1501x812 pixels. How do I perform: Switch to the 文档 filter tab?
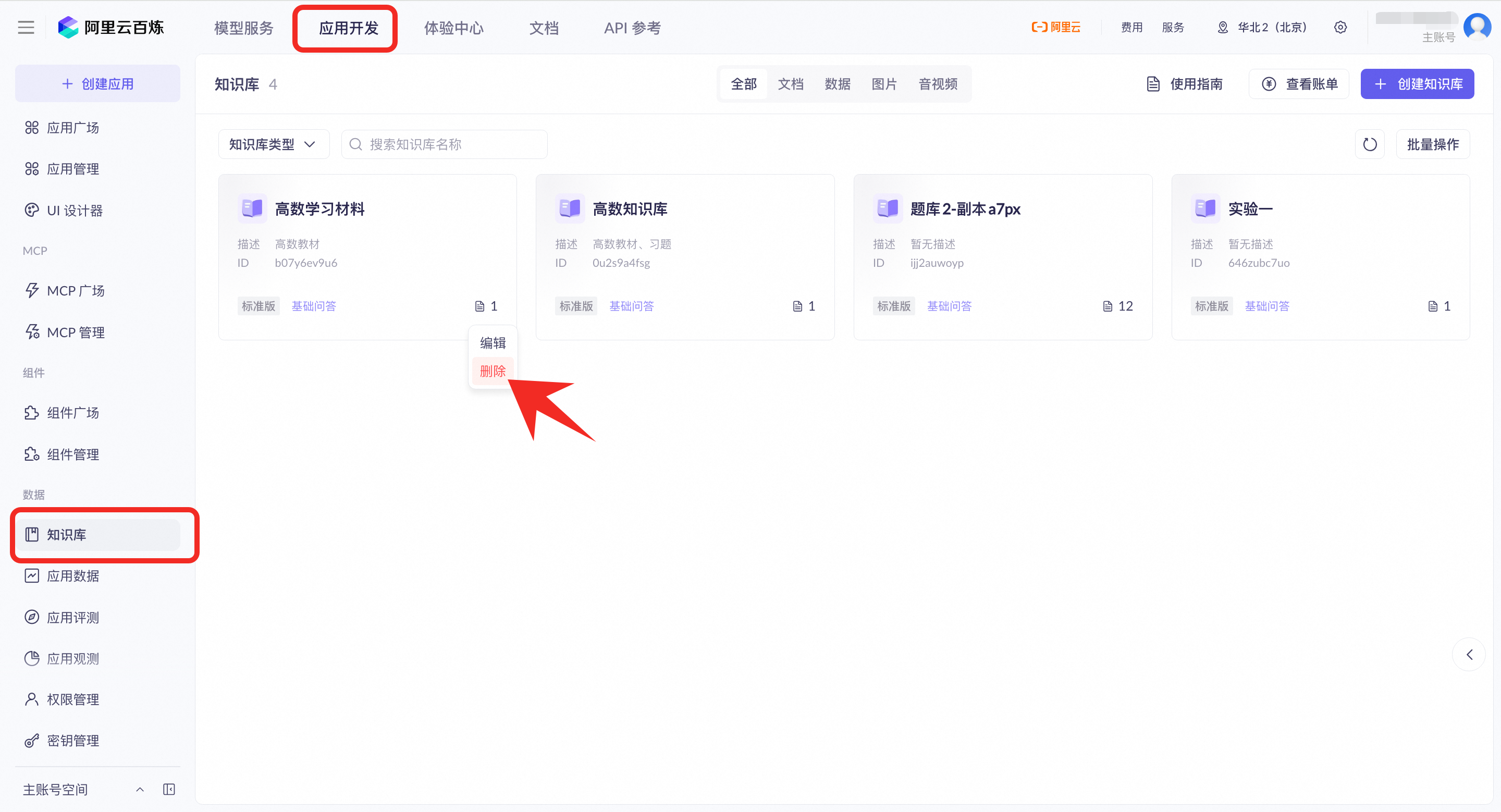tap(790, 84)
